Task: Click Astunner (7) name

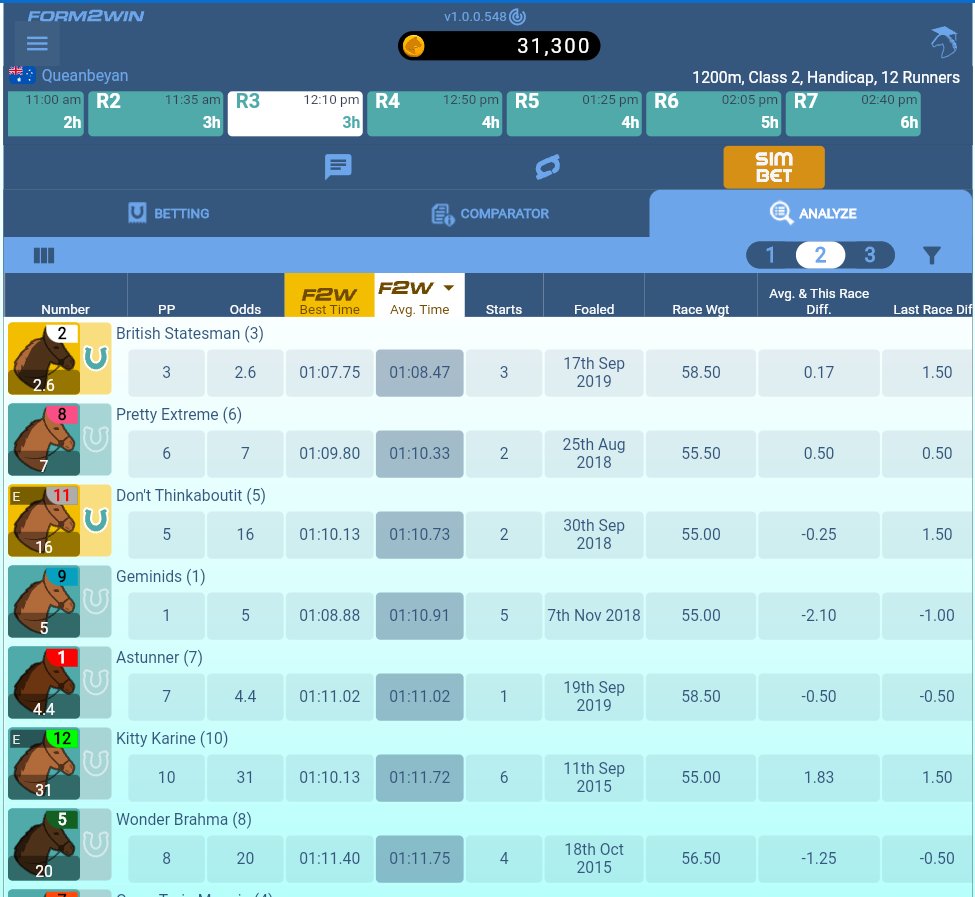Action: pos(159,657)
